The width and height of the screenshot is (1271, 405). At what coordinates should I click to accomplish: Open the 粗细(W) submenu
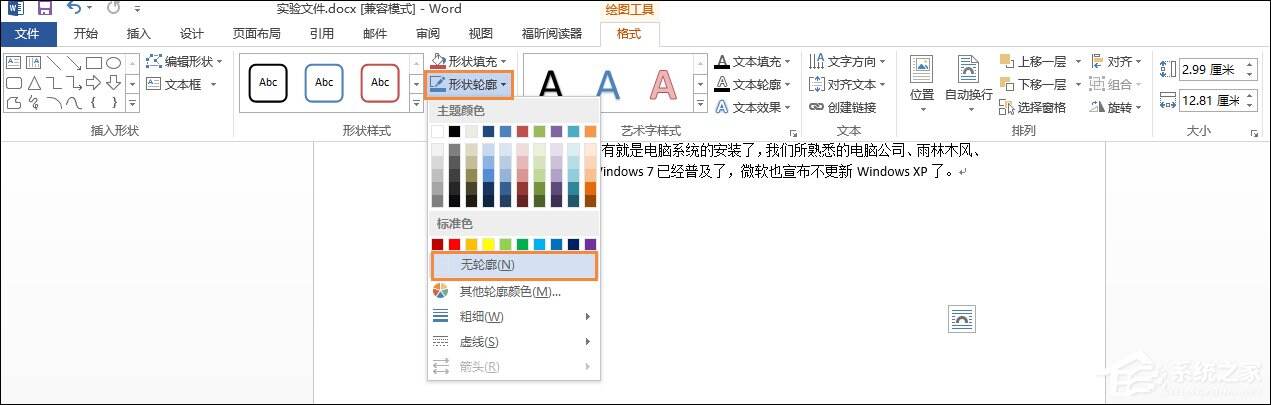tap(514, 316)
